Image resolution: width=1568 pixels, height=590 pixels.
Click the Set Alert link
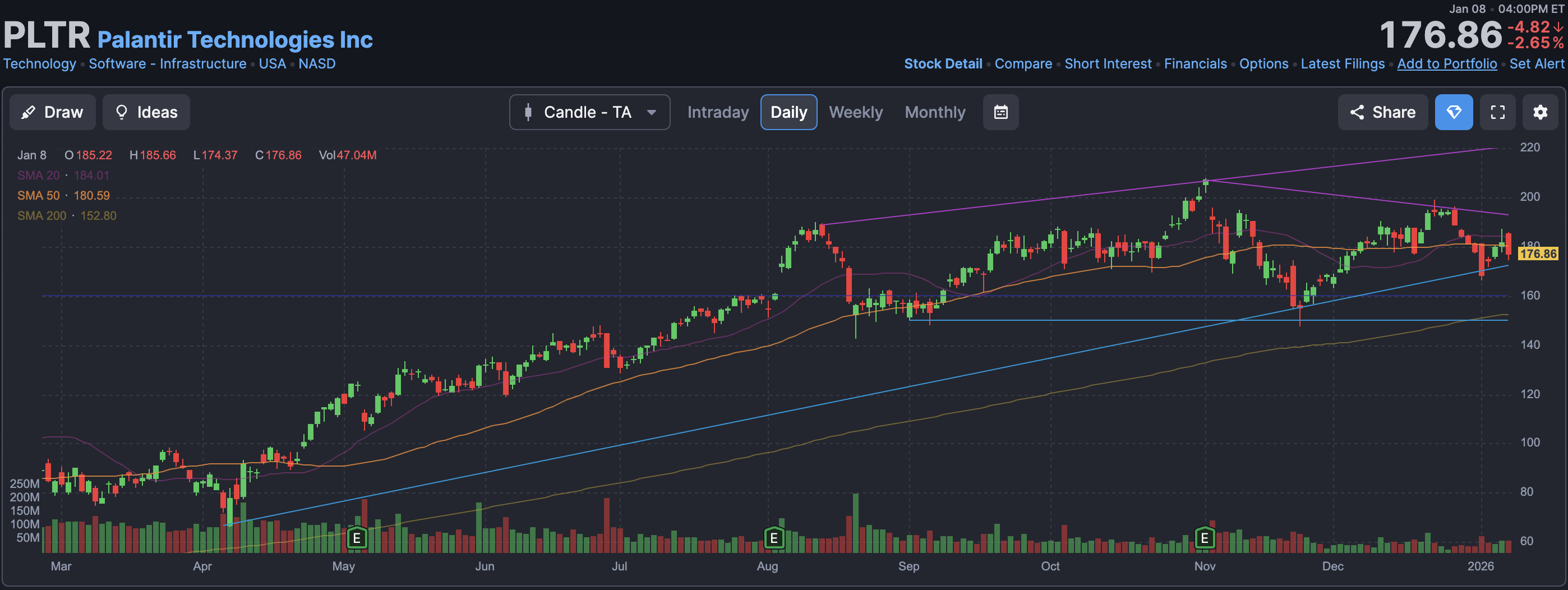point(1537,64)
